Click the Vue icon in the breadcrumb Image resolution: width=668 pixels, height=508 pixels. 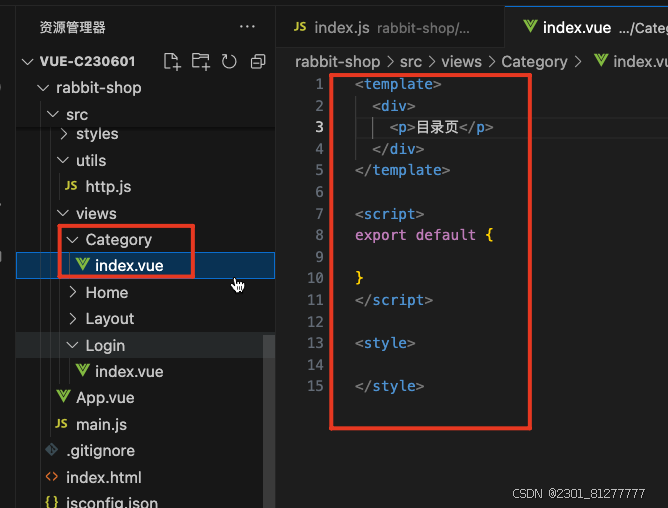click(x=601, y=61)
